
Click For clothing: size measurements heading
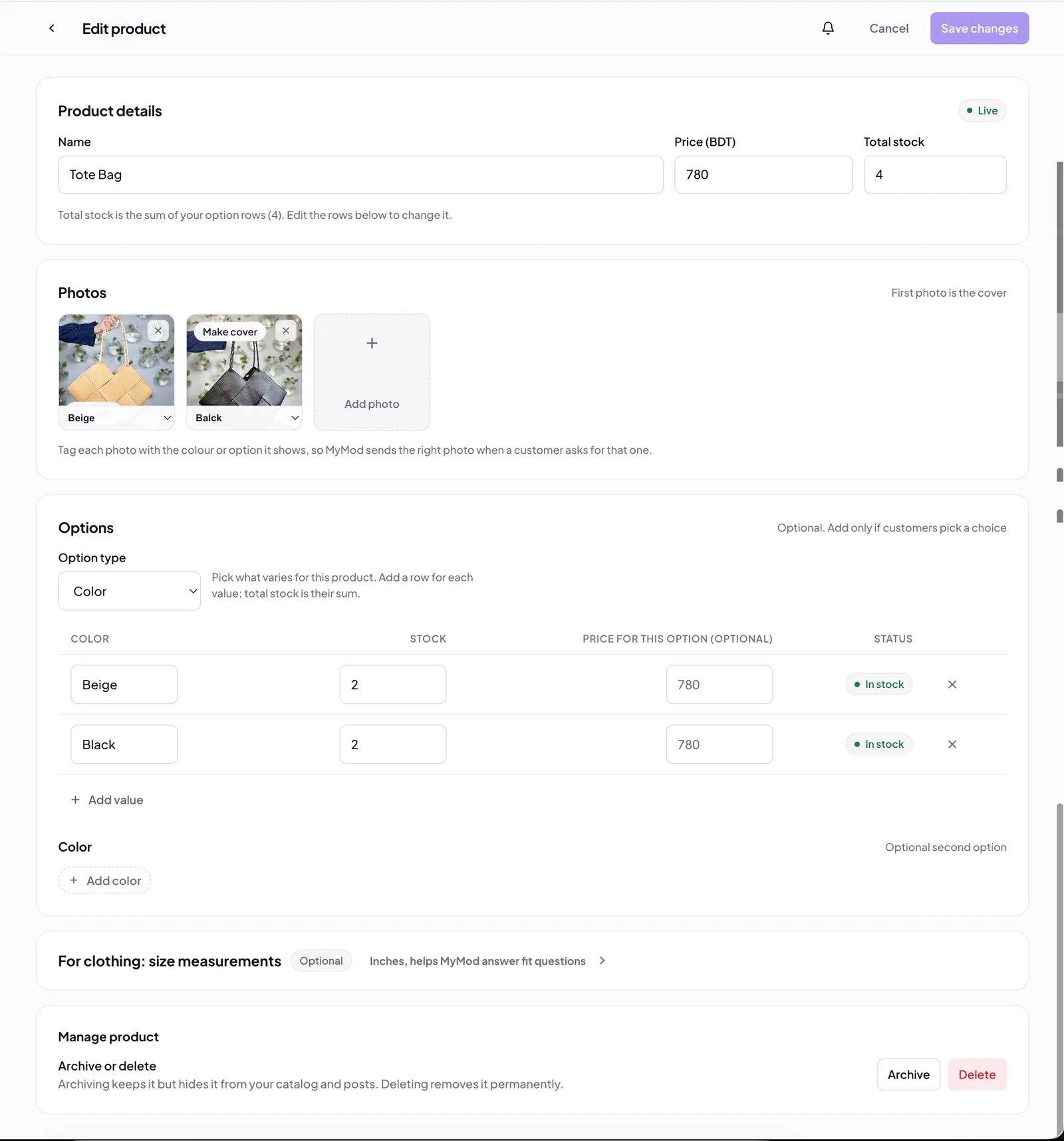point(170,961)
